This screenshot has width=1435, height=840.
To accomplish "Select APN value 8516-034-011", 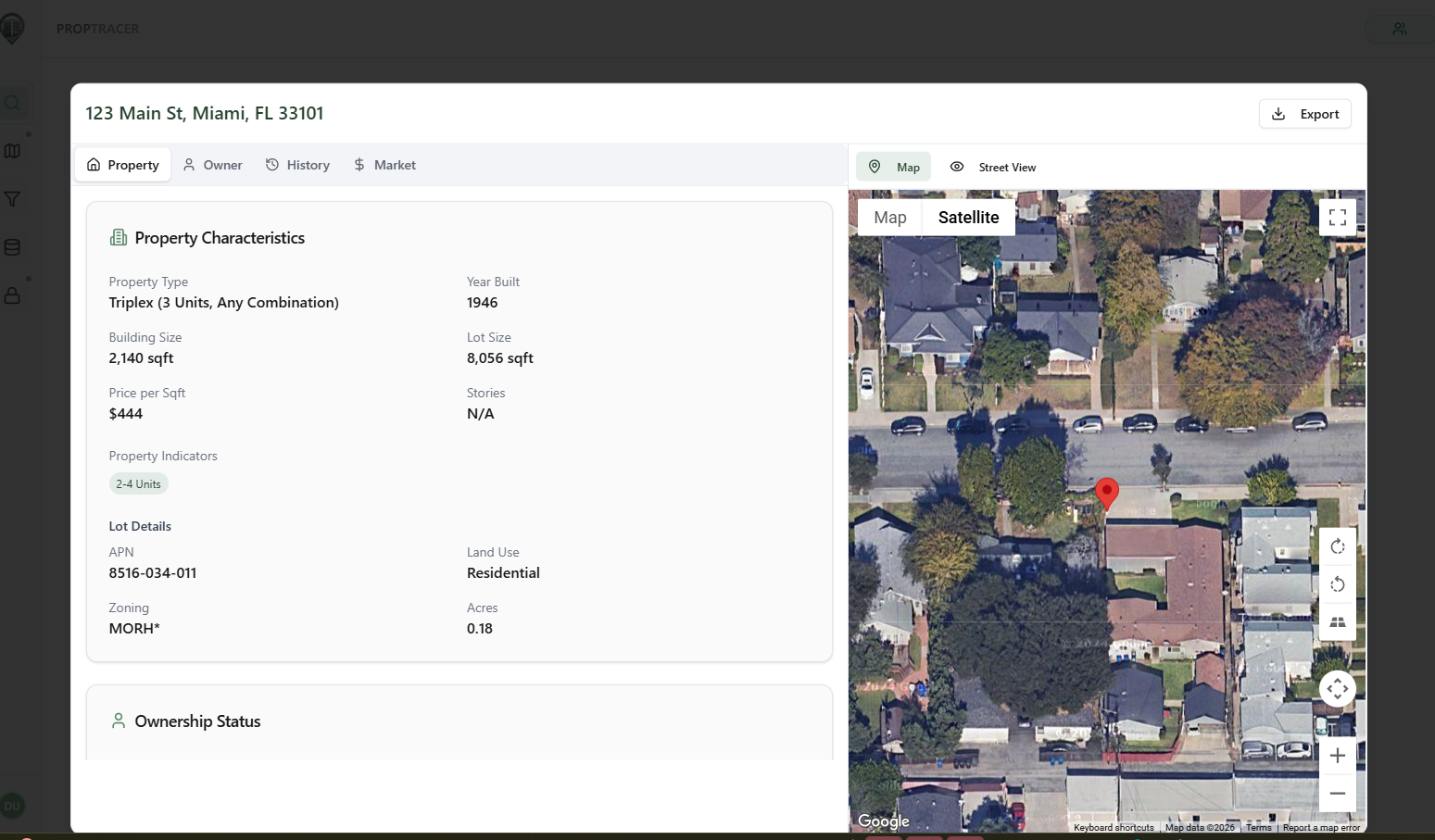I will click(153, 573).
